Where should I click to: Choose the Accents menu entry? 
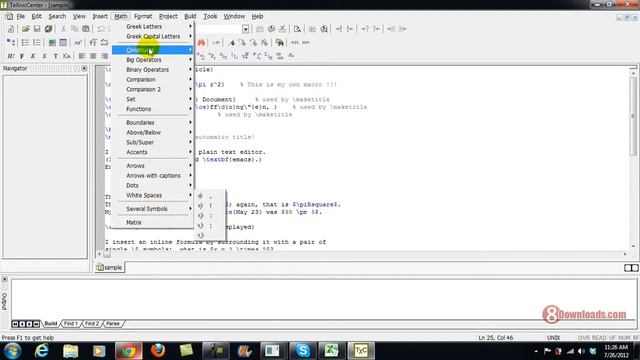point(153,152)
